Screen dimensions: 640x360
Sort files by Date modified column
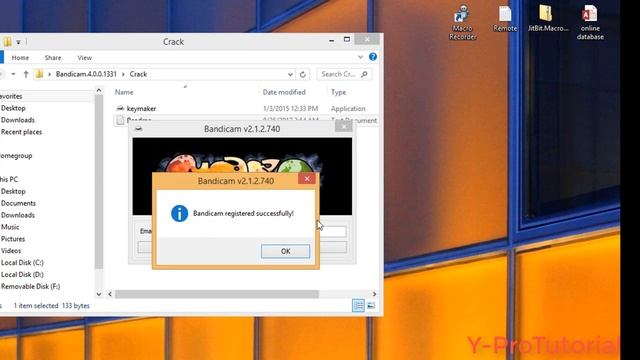pos(284,92)
